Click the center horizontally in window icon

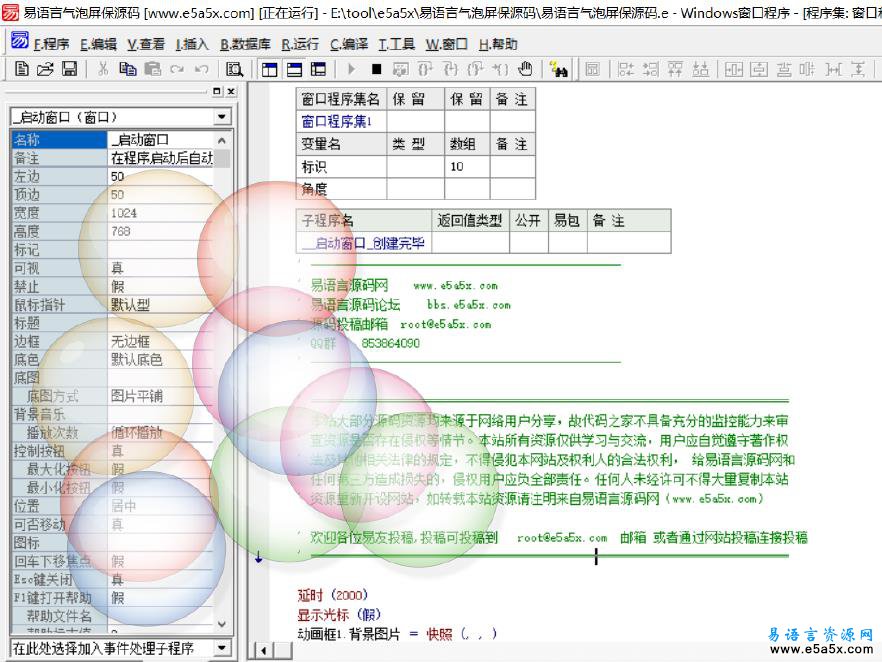click(734, 69)
